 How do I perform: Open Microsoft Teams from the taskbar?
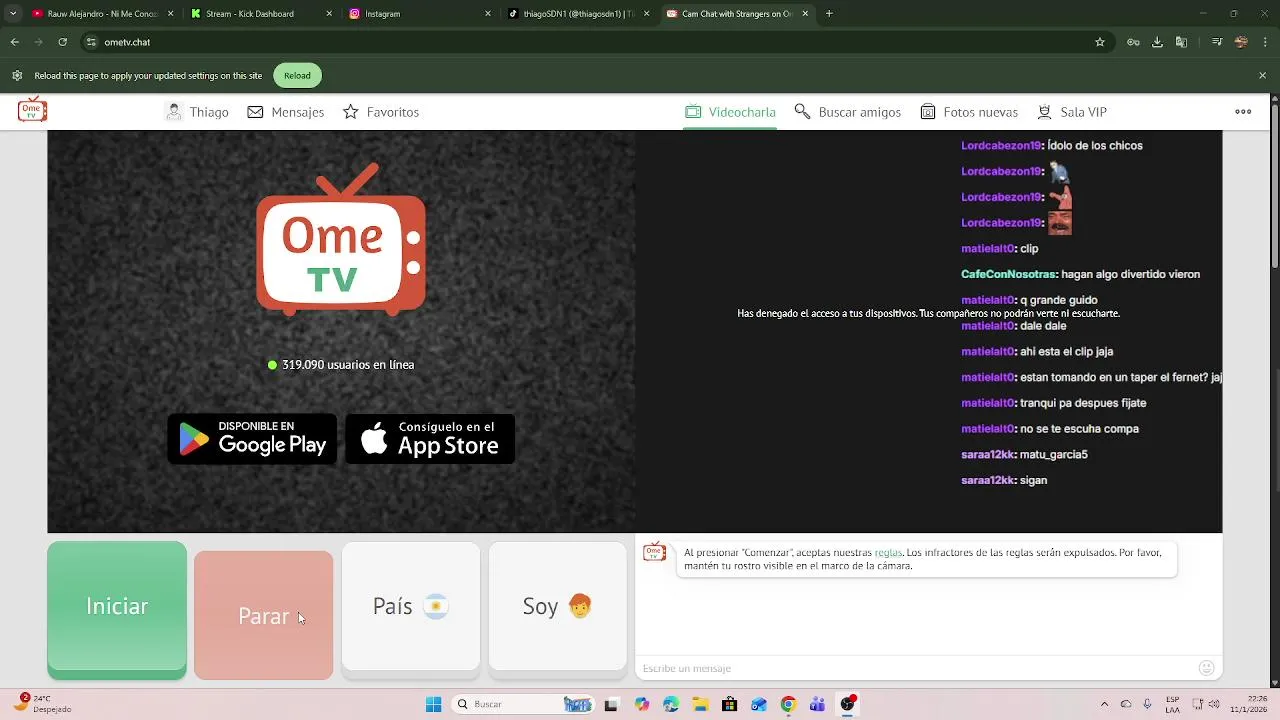pos(817,704)
